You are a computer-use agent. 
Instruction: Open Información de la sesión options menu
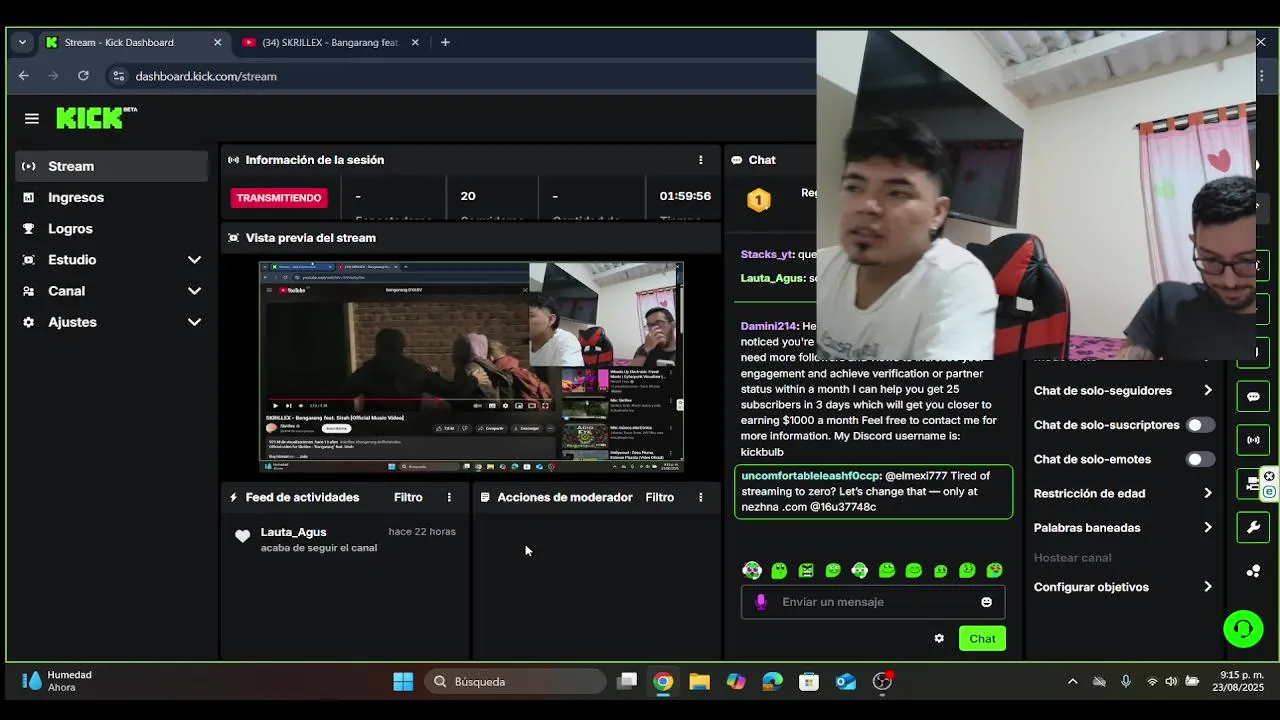tap(700, 160)
